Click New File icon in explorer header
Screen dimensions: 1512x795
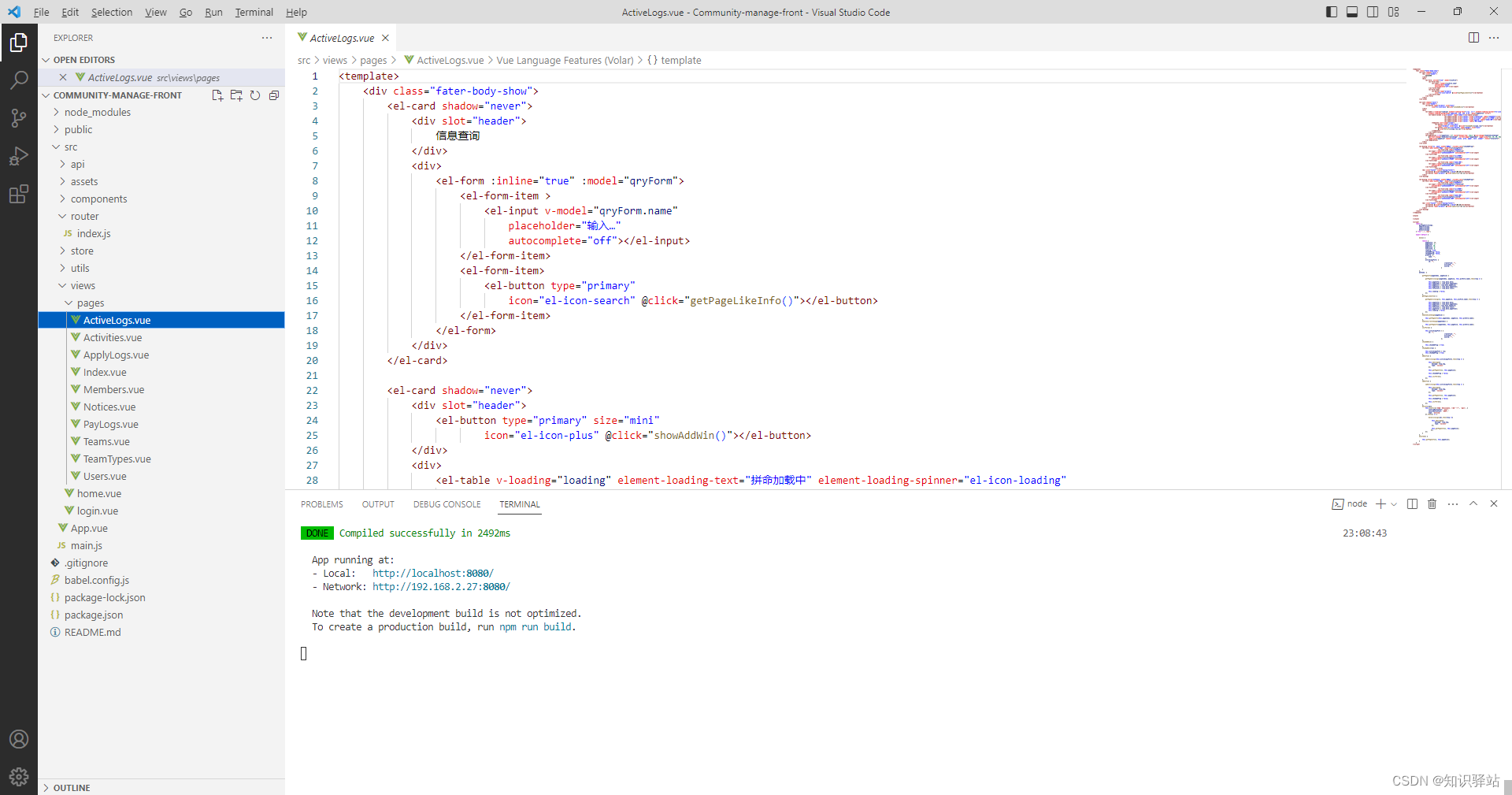tap(217, 95)
